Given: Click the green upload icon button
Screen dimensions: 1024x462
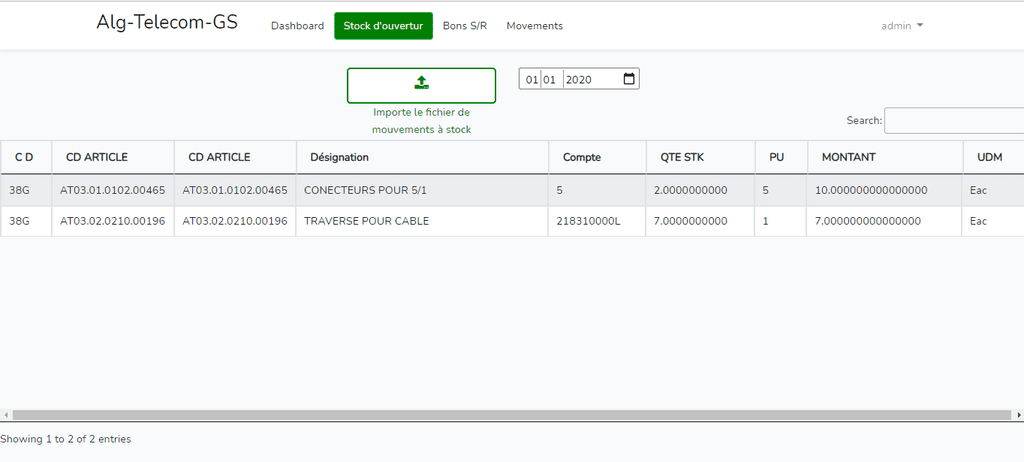Looking at the screenshot, I should (x=421, y=86).
